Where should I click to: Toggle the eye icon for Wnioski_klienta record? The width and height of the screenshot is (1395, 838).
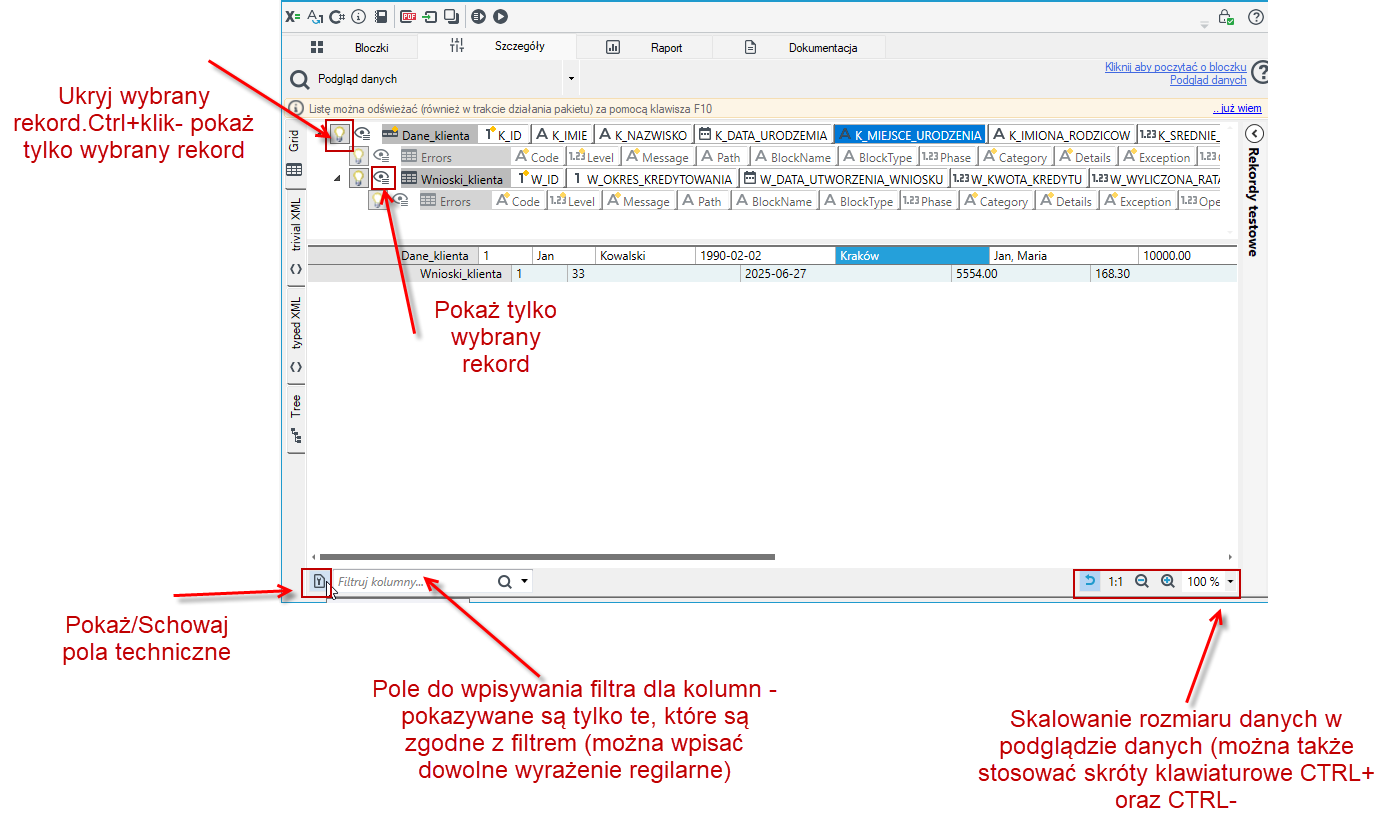pyautogui.click(x=381, y=178)
